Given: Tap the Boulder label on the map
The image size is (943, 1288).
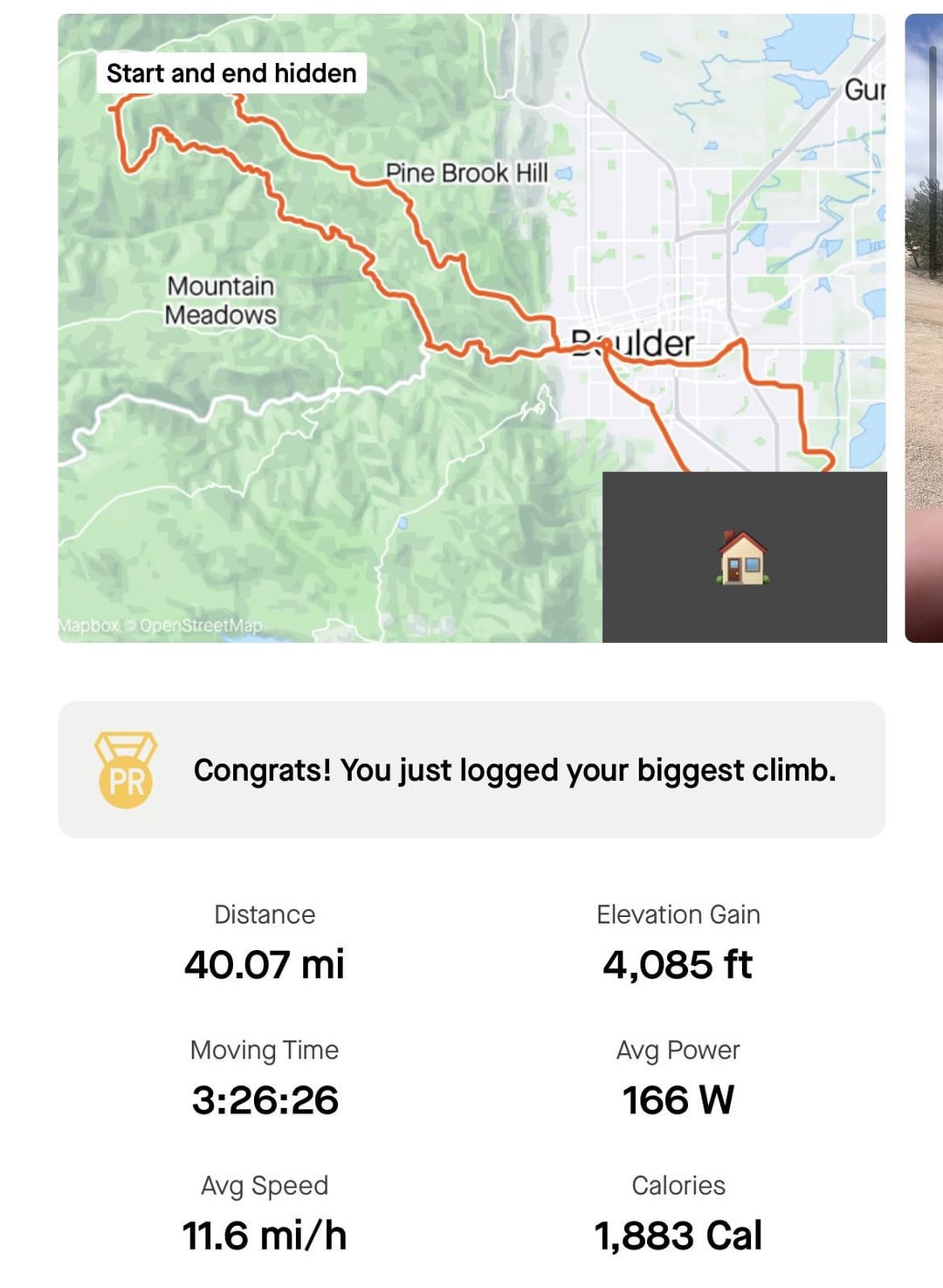Looking at the screenshot, I should (x=633, y=343).
